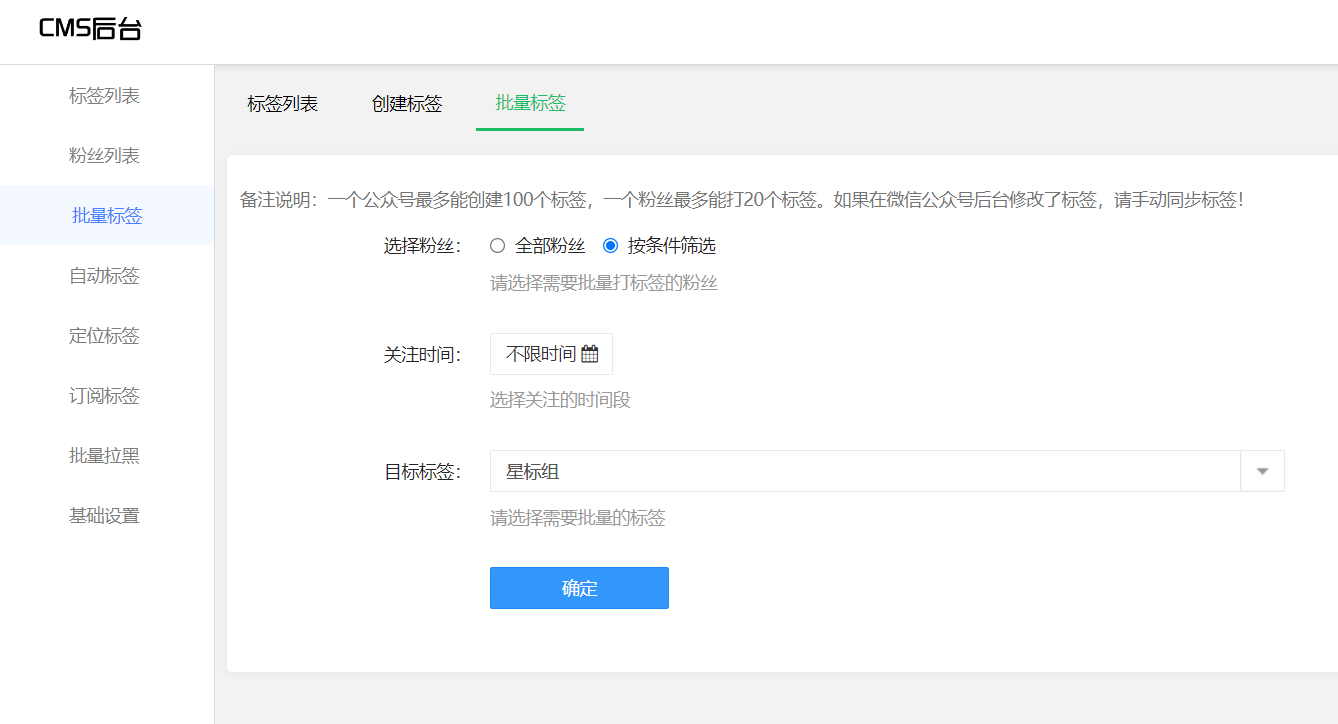
Task: Click the hint 请选择需要批量的标签
Action: coord(578,518)
